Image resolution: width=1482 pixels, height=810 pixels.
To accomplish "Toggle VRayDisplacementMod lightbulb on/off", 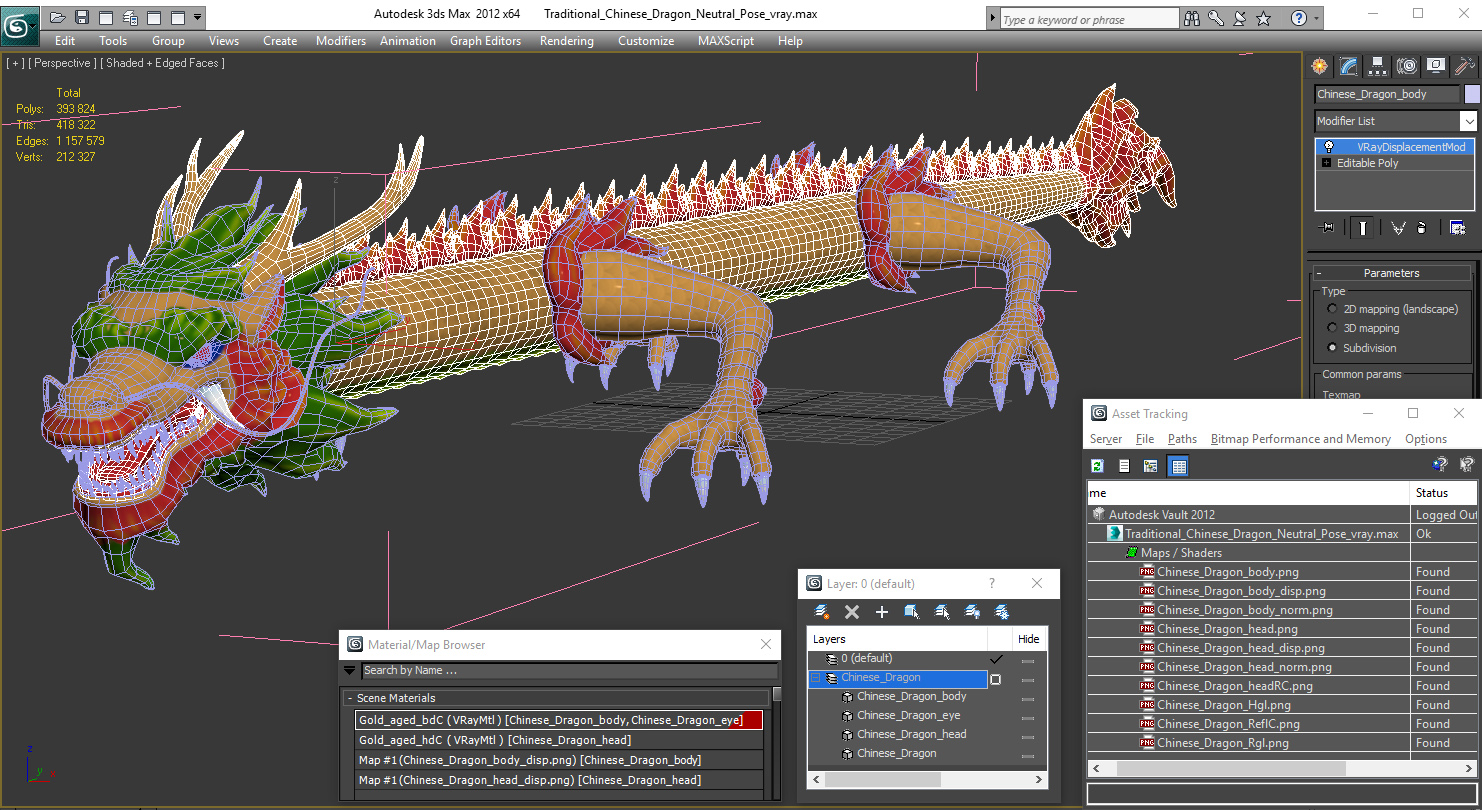I will click(1329, 147).
